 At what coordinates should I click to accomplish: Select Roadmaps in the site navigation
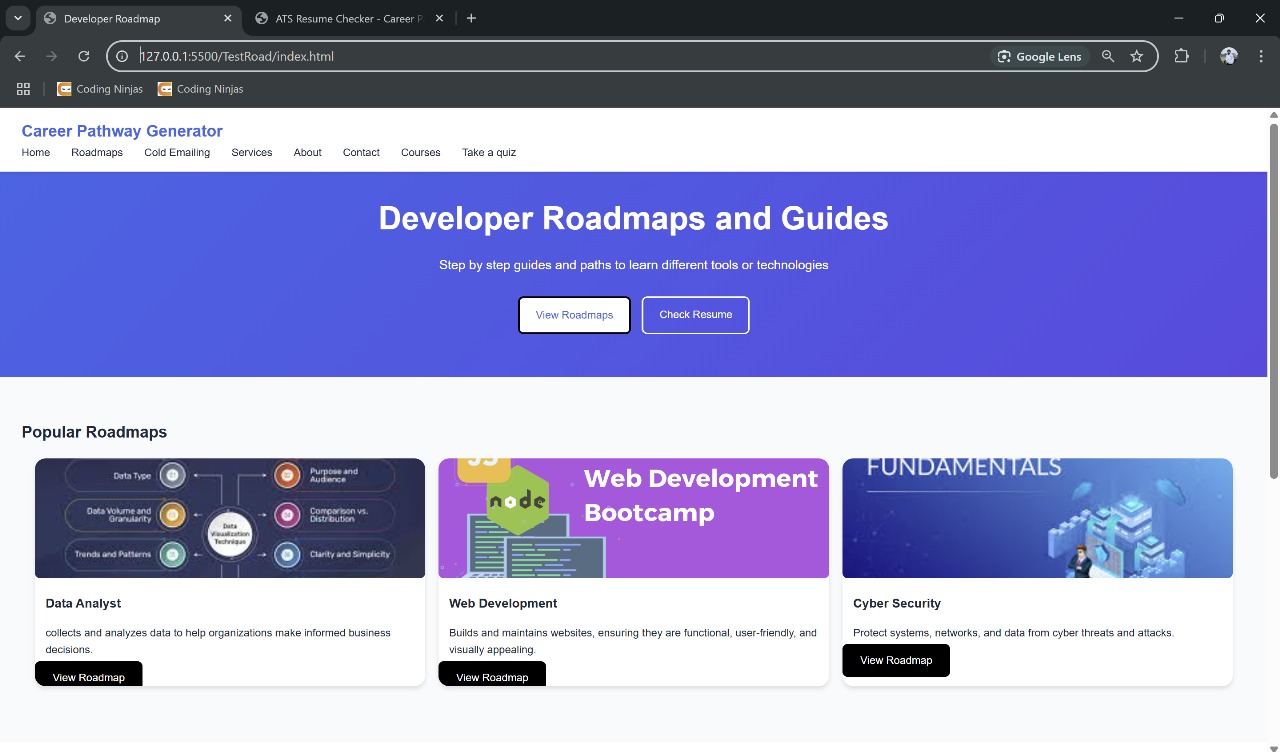pos(96,152)
